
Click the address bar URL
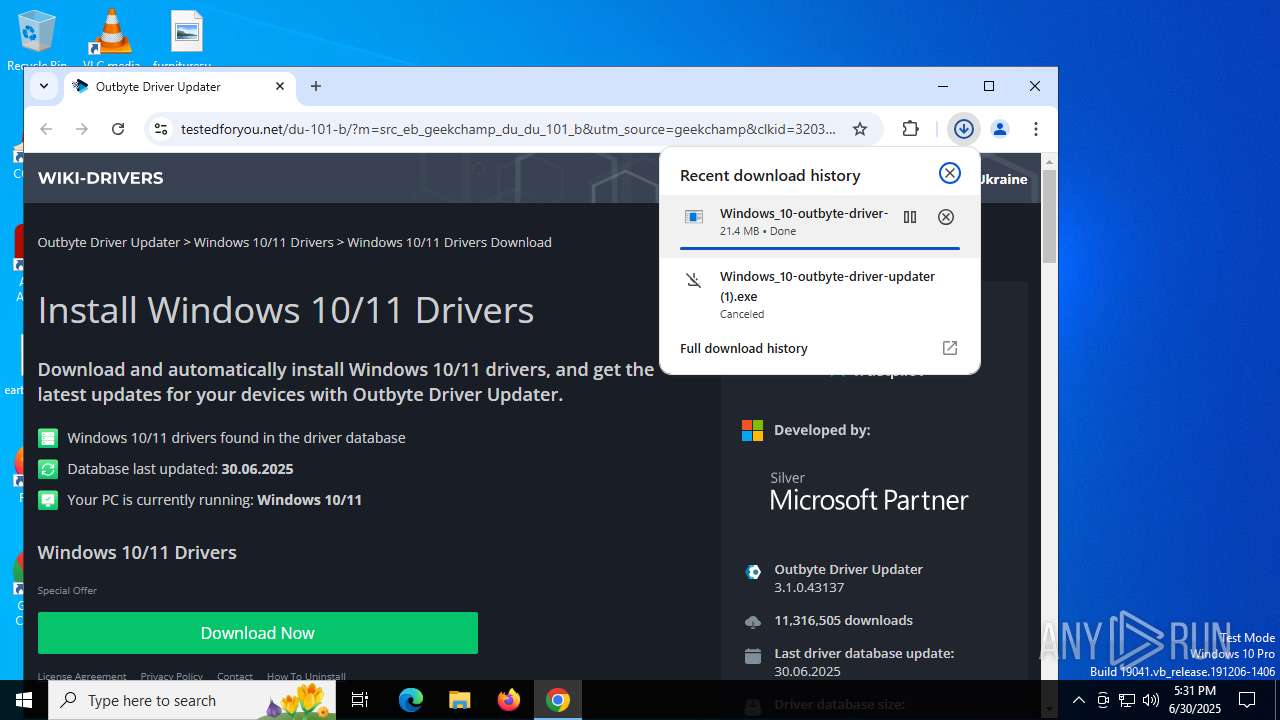point(508,129)
